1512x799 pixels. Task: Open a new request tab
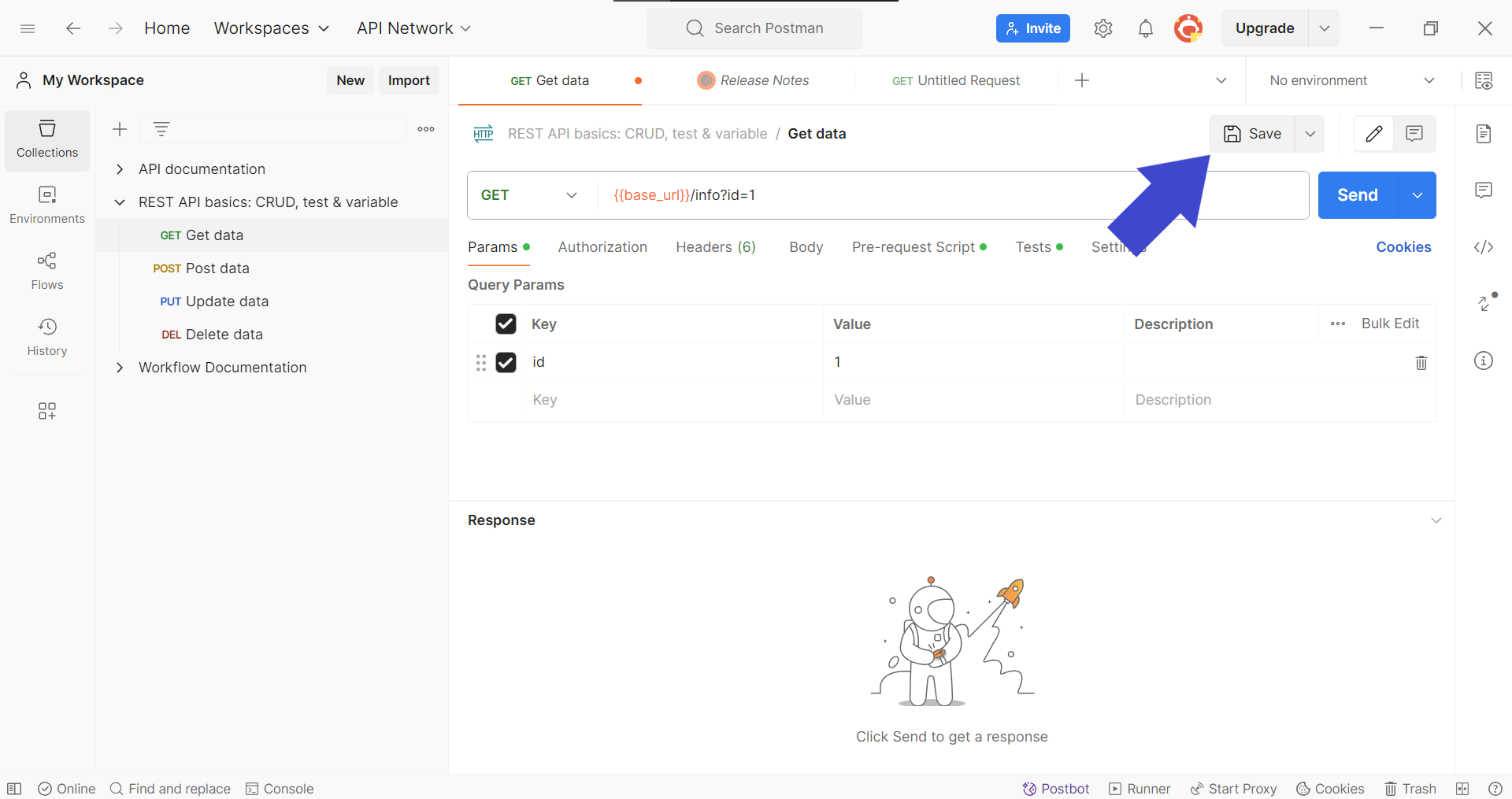(x=1082, y=80)
